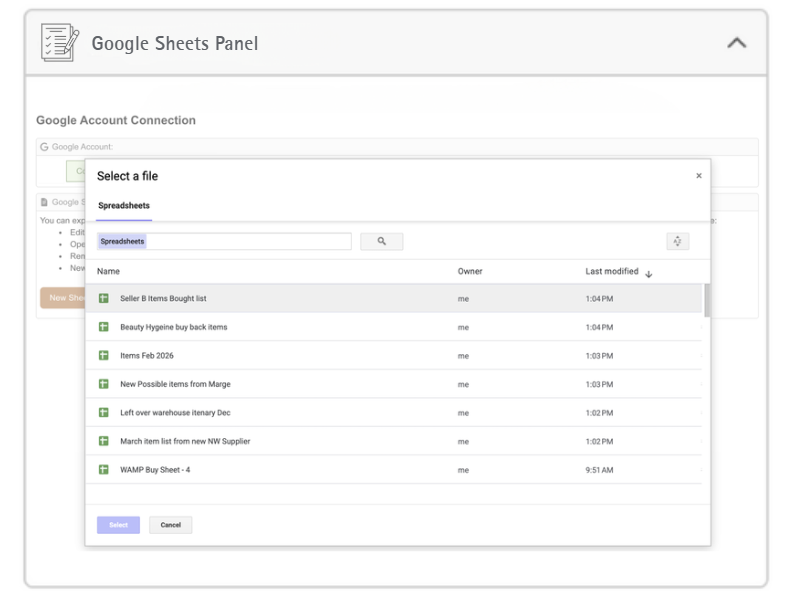Image resolution: width=787 pixels, height=591 pixels.
Task: Click the Google Account Connection heading
Action: pos(116,121)
